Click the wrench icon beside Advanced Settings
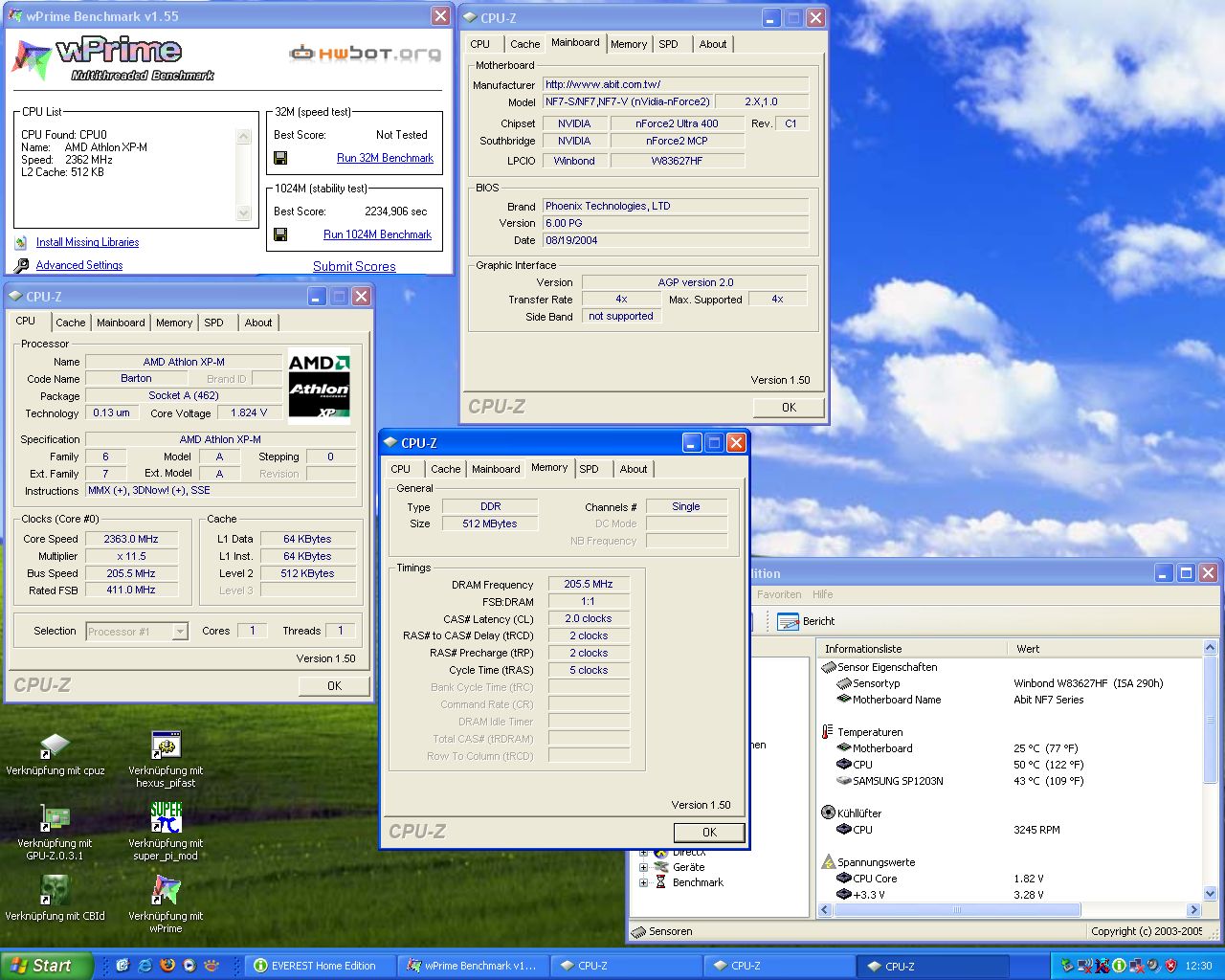 click(21, 265)
